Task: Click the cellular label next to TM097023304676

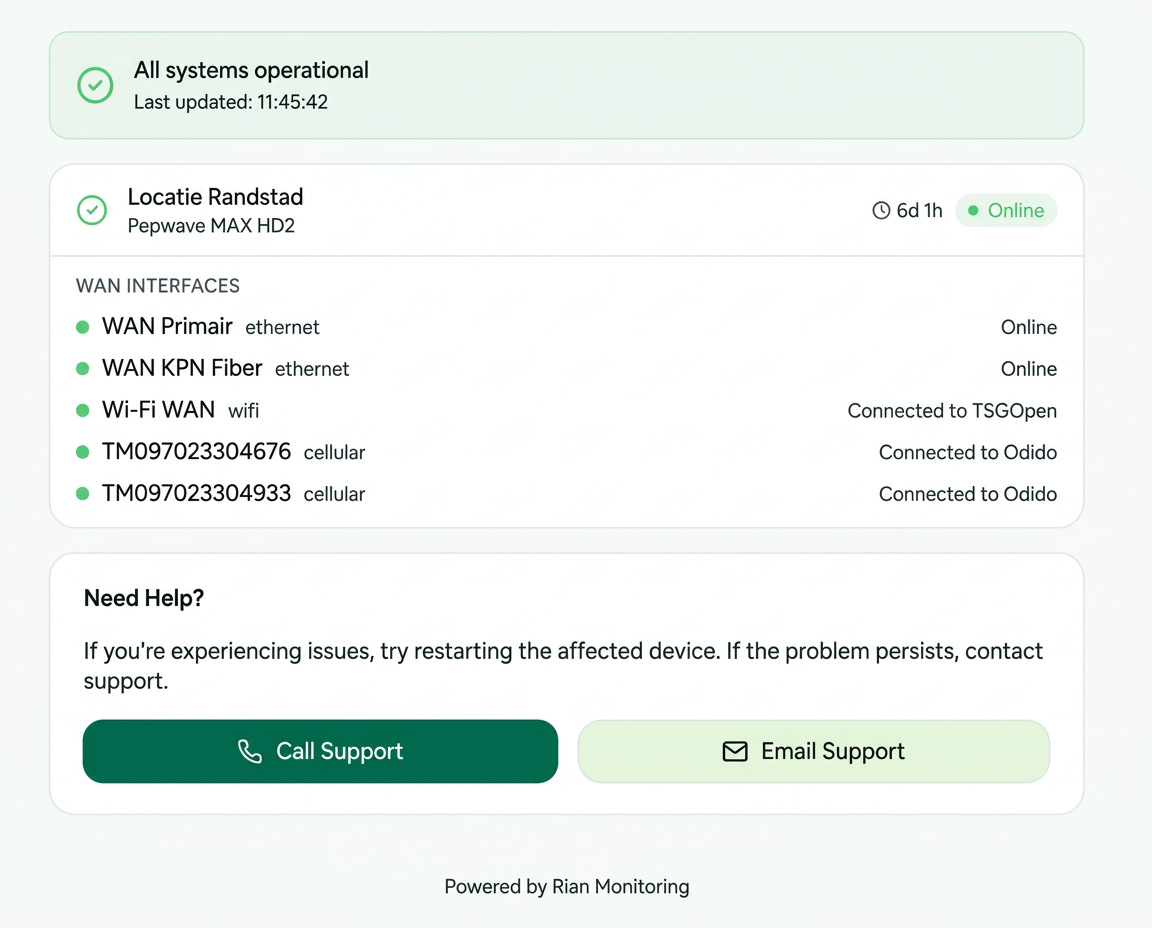Action: [334, 453]
